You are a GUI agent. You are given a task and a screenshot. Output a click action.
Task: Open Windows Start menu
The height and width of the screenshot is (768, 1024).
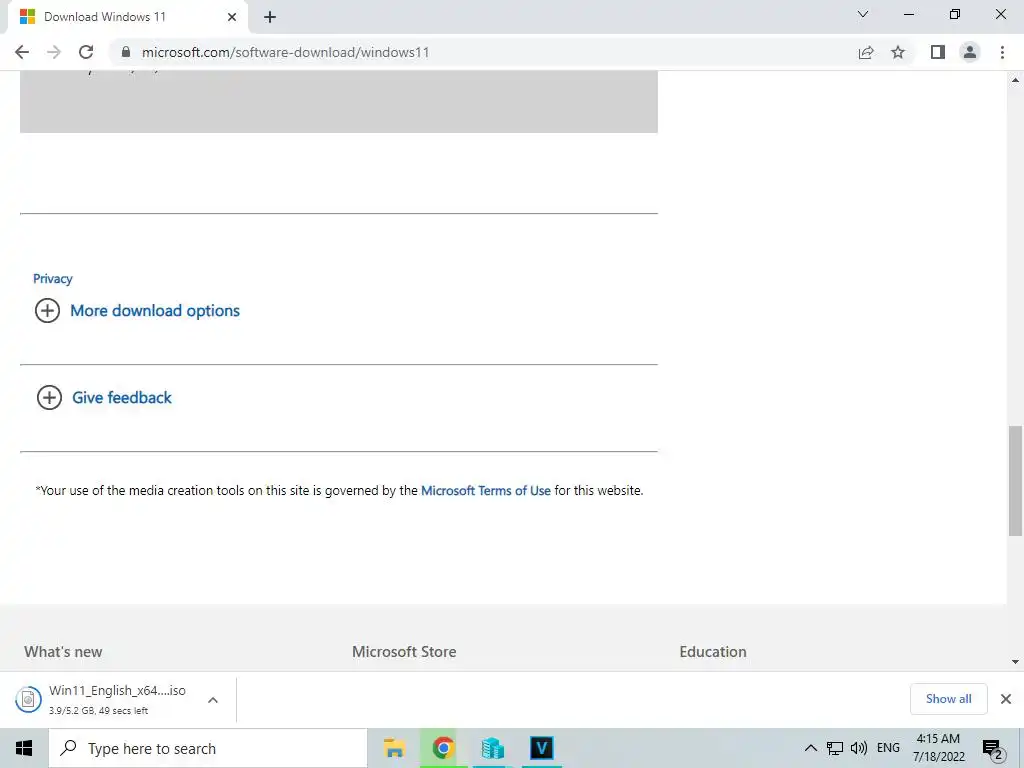click(24, 748)
